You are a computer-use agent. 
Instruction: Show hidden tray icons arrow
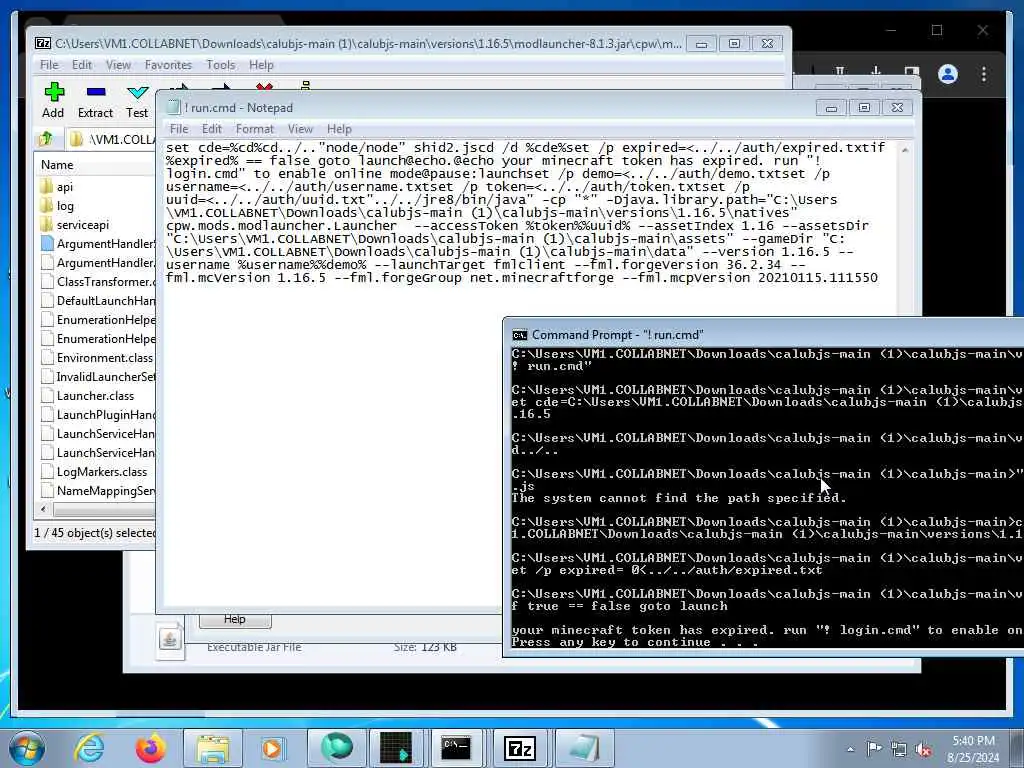[850, 749]
